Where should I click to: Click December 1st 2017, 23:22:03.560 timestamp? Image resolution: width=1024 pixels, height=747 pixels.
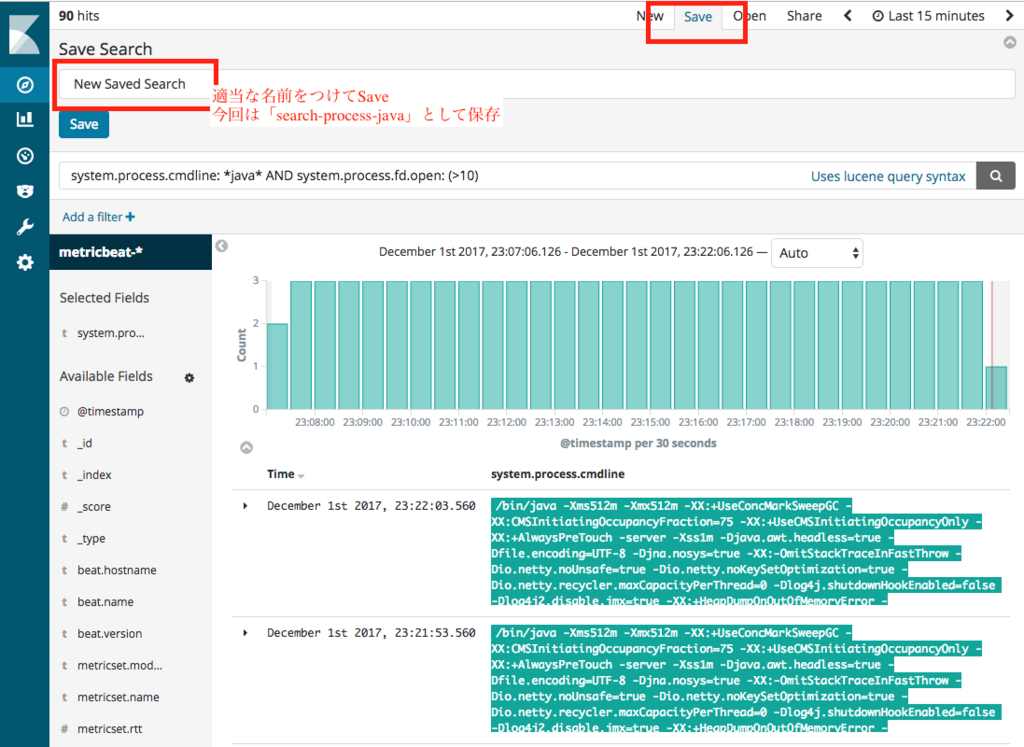pyautogui.click(x=371, y=506)
